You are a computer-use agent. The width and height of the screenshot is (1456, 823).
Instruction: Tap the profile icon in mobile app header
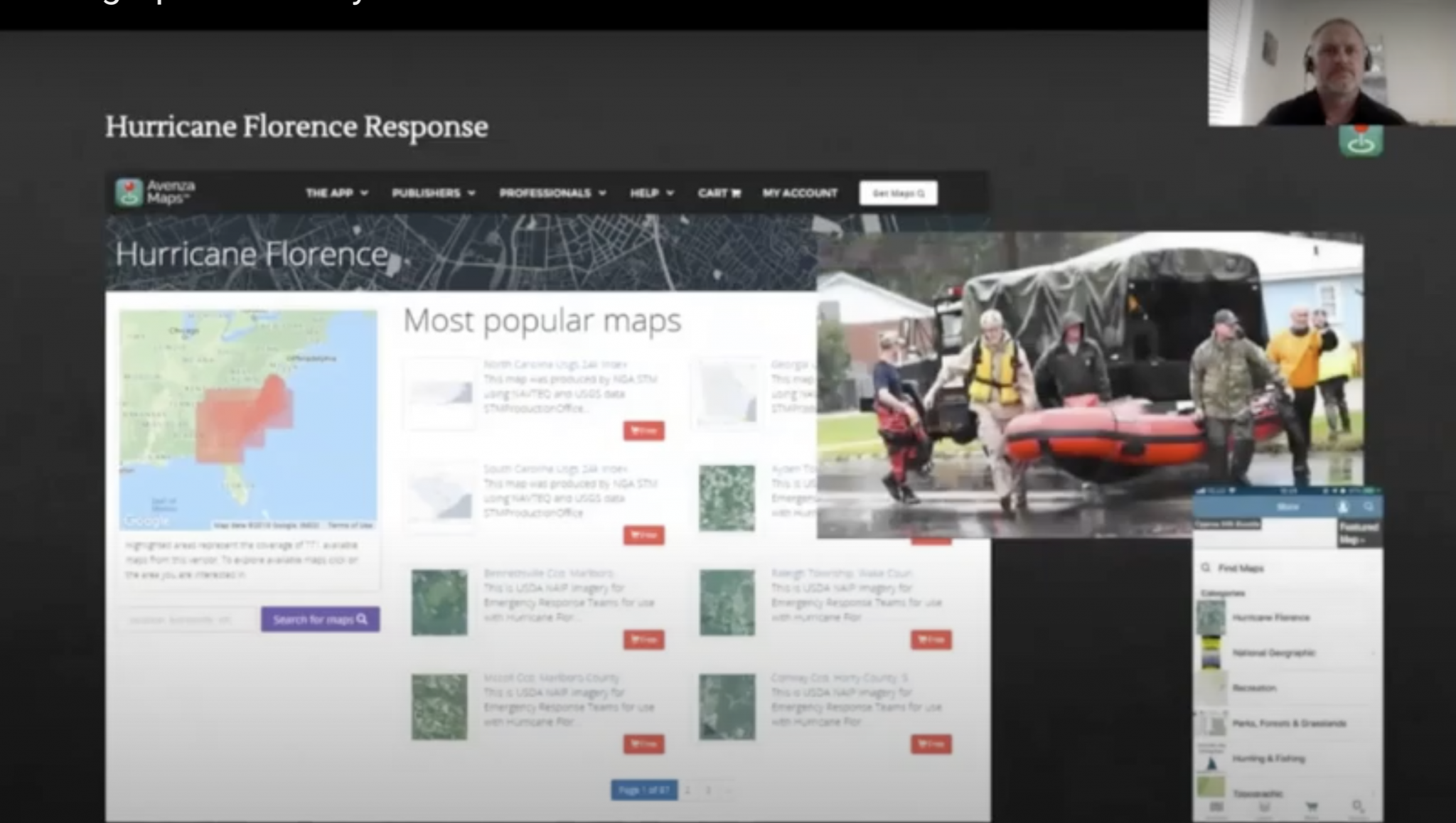click(x=1342, y=507)
